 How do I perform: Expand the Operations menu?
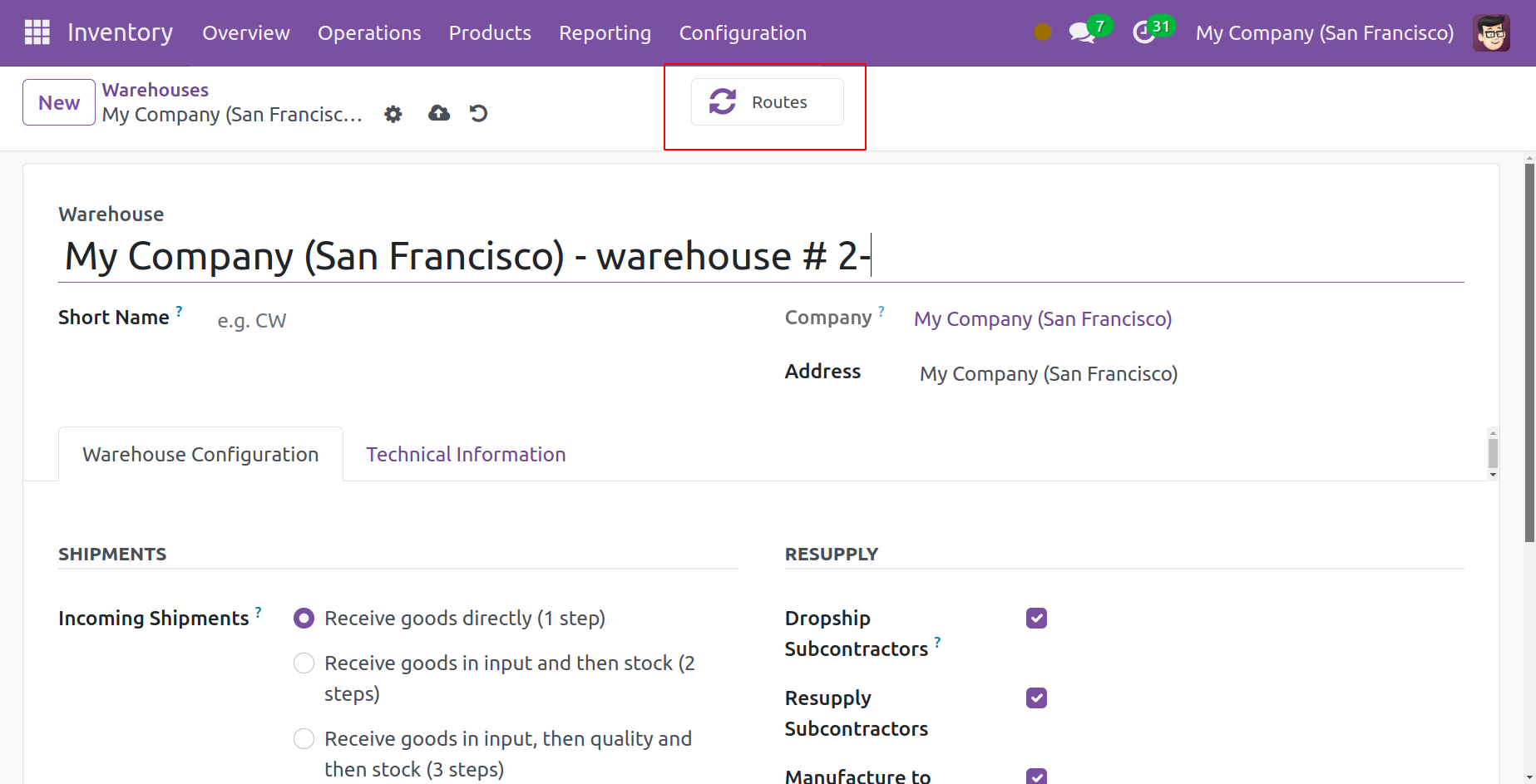(369, 33)
